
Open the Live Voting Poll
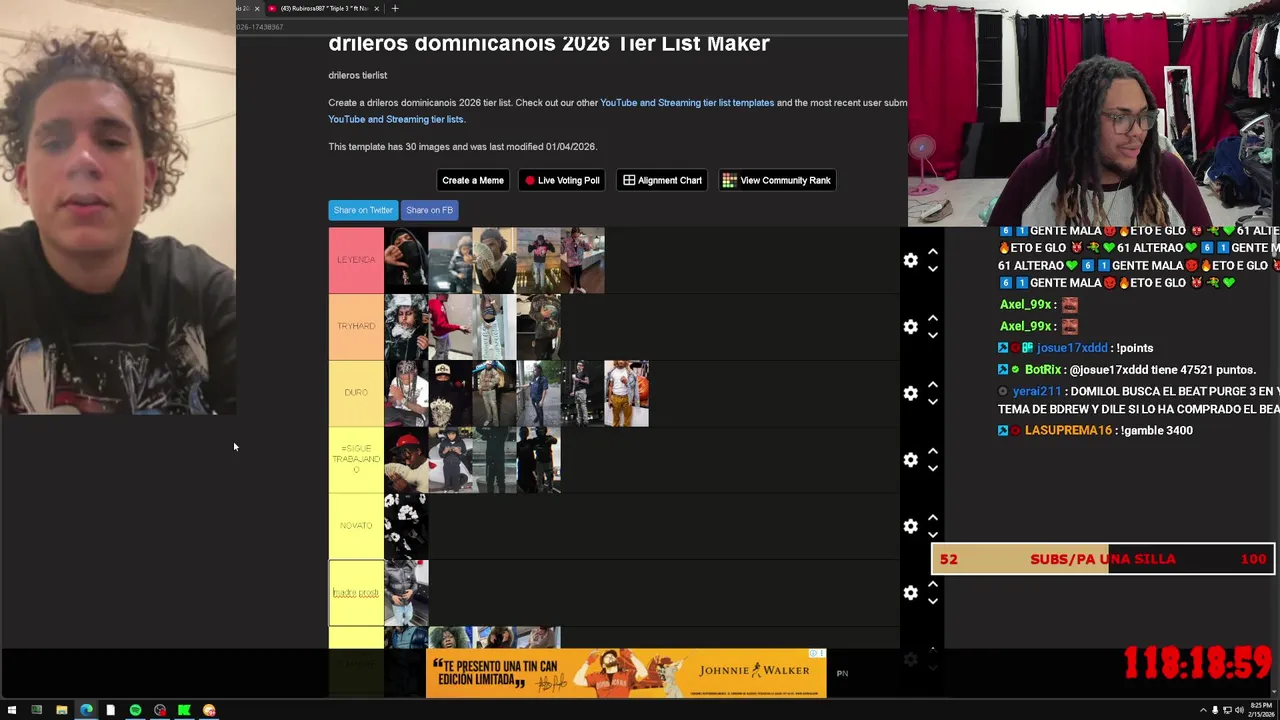[x=562, y=180]
